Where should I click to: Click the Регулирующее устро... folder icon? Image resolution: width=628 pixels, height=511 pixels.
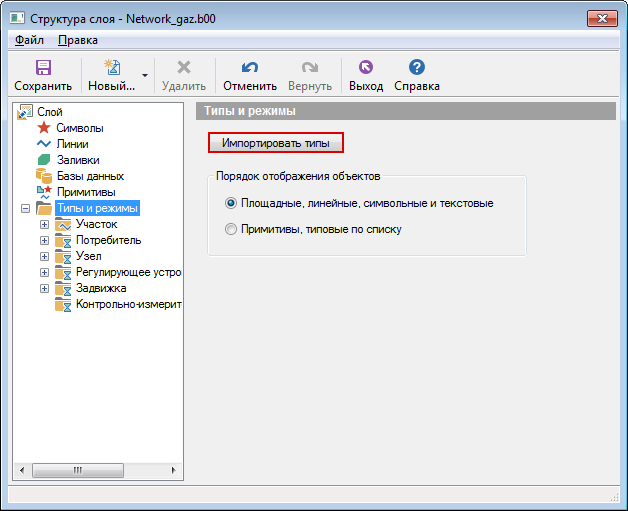coord(63,272)
